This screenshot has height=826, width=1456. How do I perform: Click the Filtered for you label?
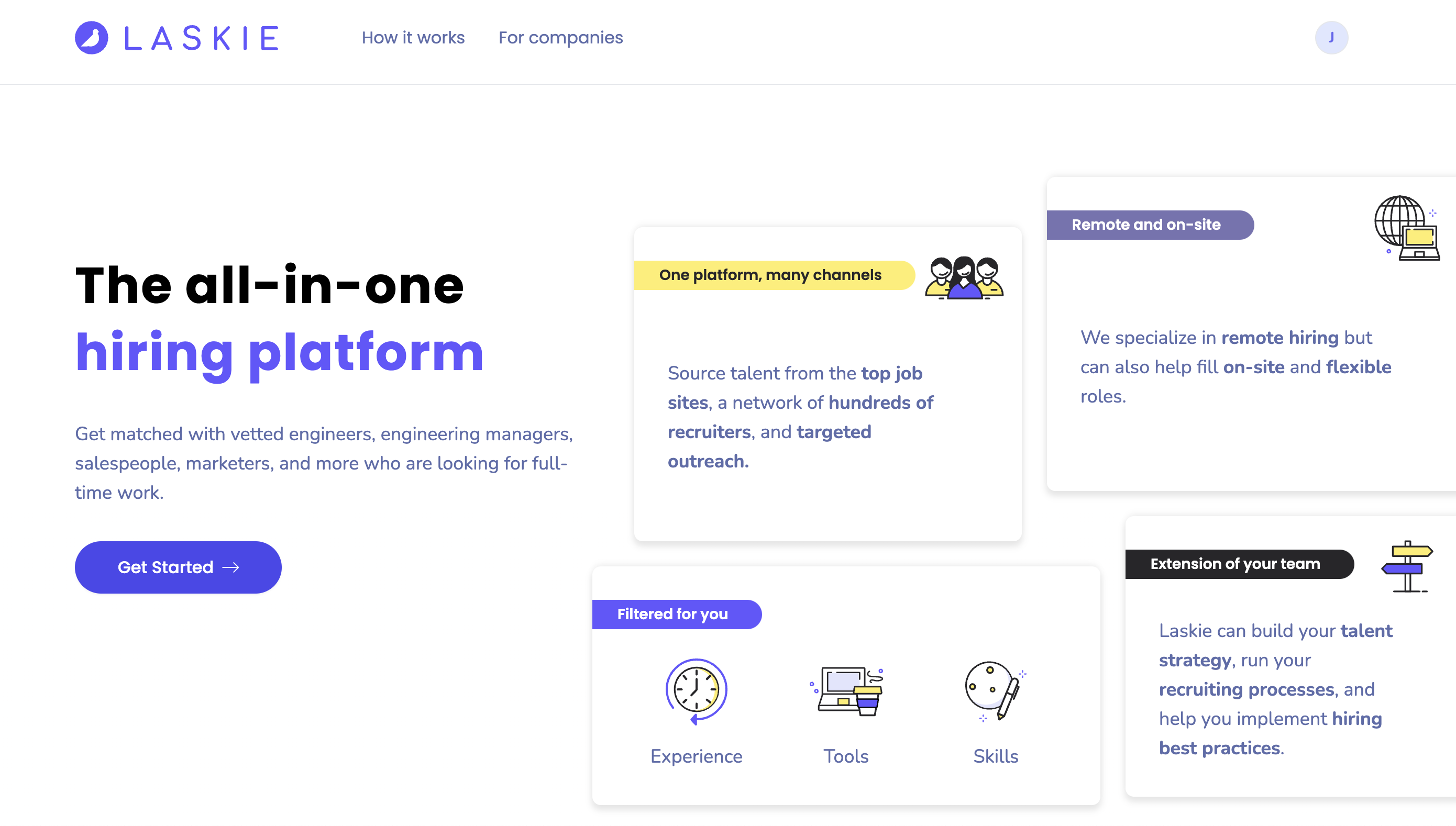[x=677, y=614]
